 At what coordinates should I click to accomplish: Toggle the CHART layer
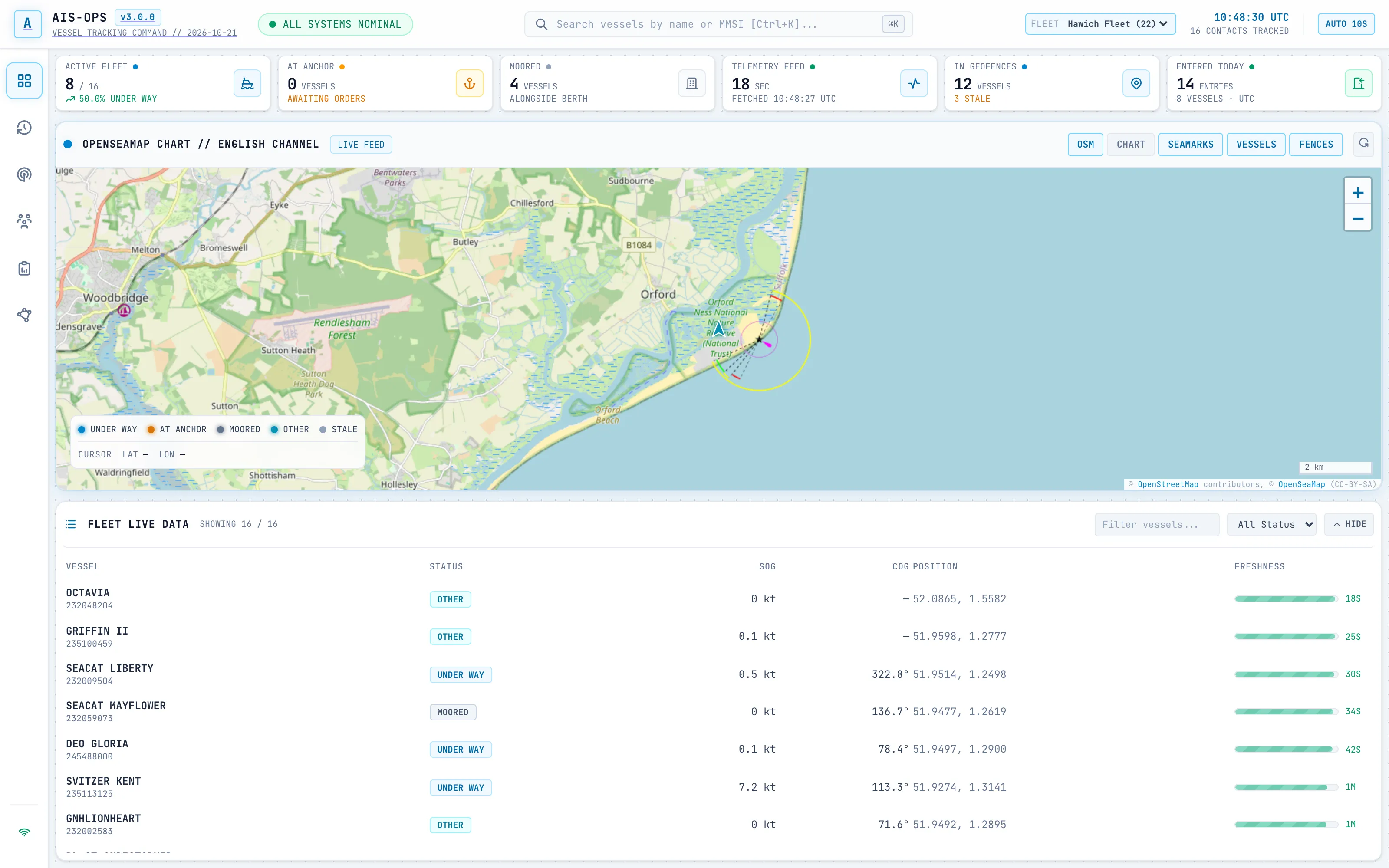[x=1130, y=144]
